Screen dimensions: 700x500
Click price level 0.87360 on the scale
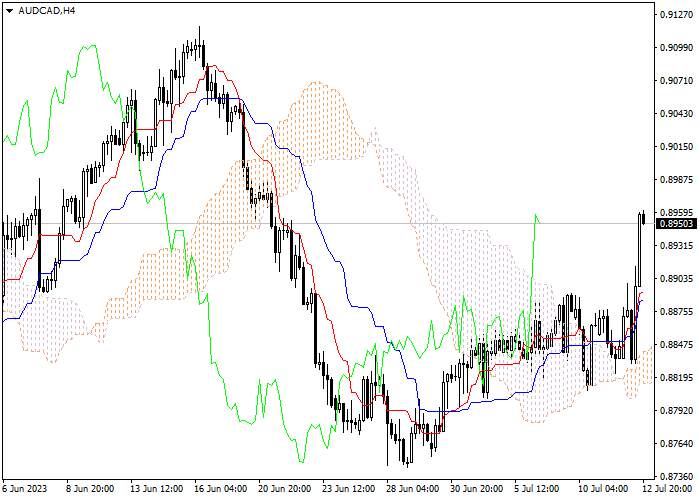(x=678, y=477)
